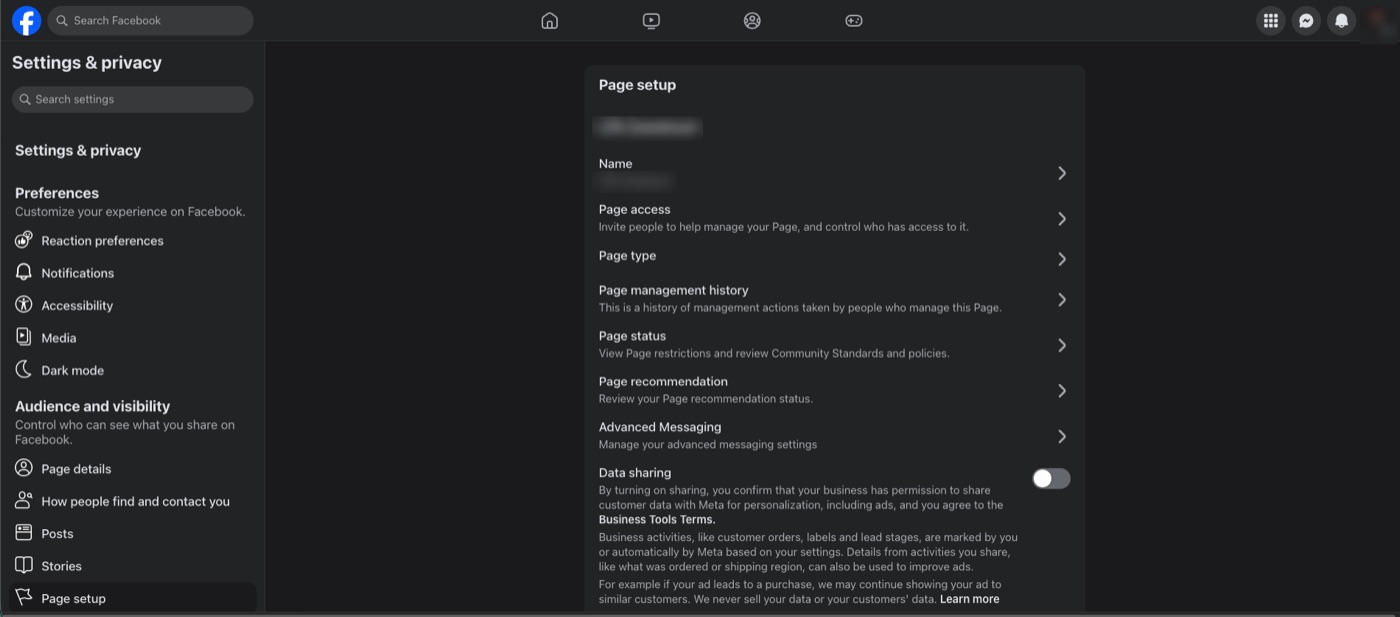
Task: Select Stories in settings sidebar
Action: pyautogui.click(x=132, y=566)
